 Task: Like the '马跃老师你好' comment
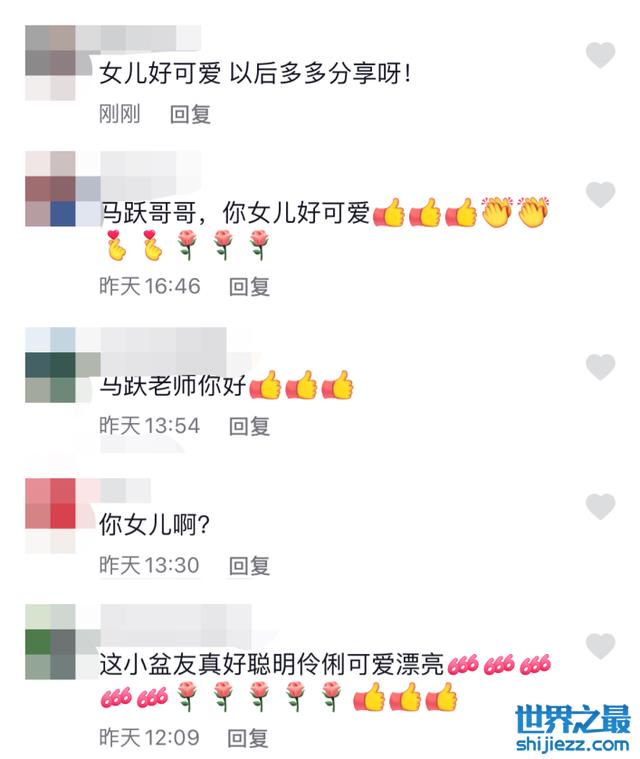point(600,366)
